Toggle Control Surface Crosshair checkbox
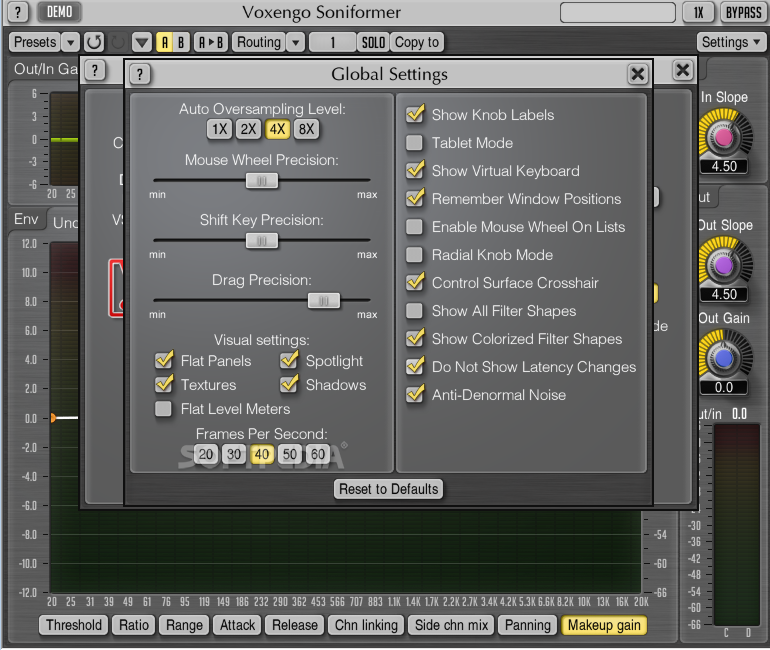The image size is (770, 650). [415, 282]
